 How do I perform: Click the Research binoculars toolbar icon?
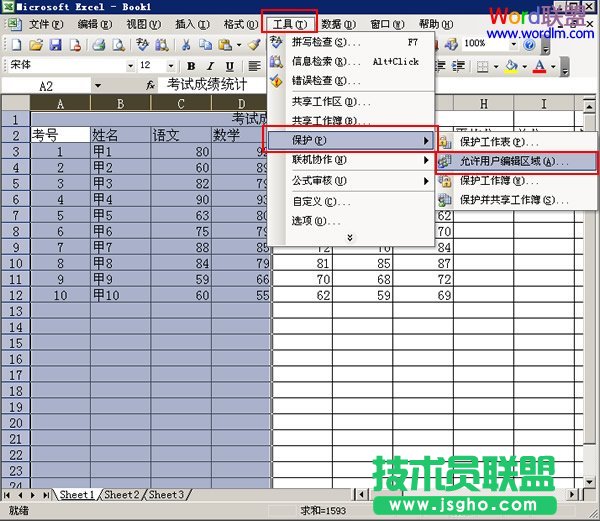click(x=162, y=45)
